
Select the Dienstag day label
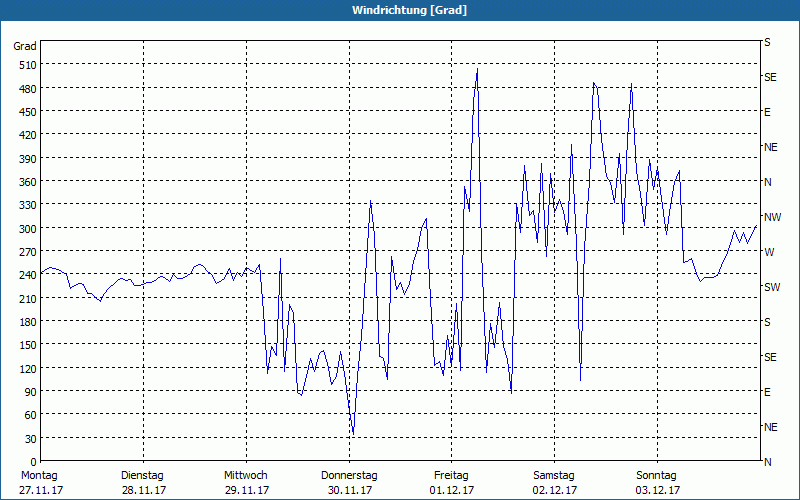click(142, 476)
